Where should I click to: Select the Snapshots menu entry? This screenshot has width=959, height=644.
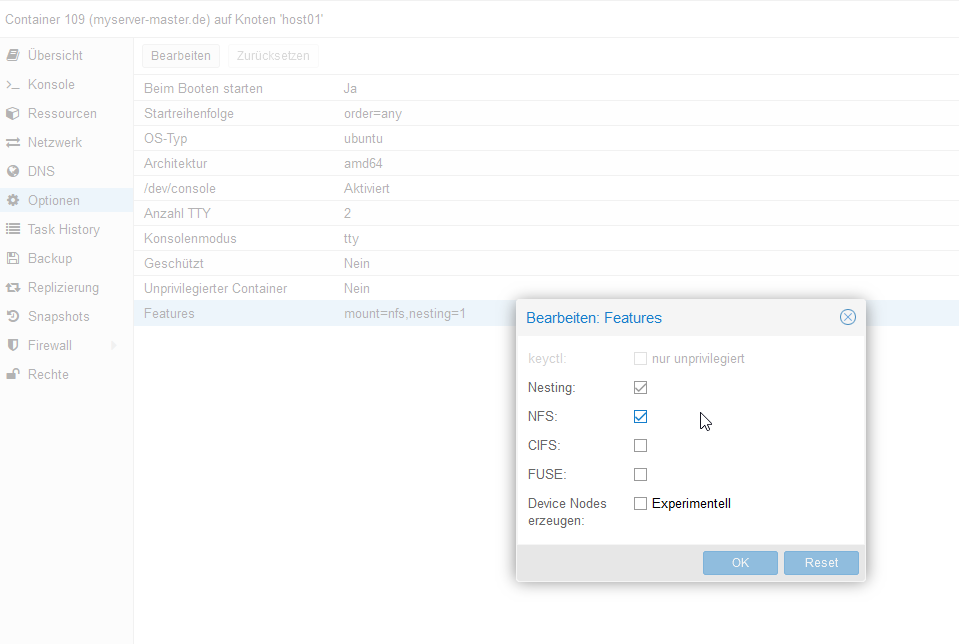67,316
